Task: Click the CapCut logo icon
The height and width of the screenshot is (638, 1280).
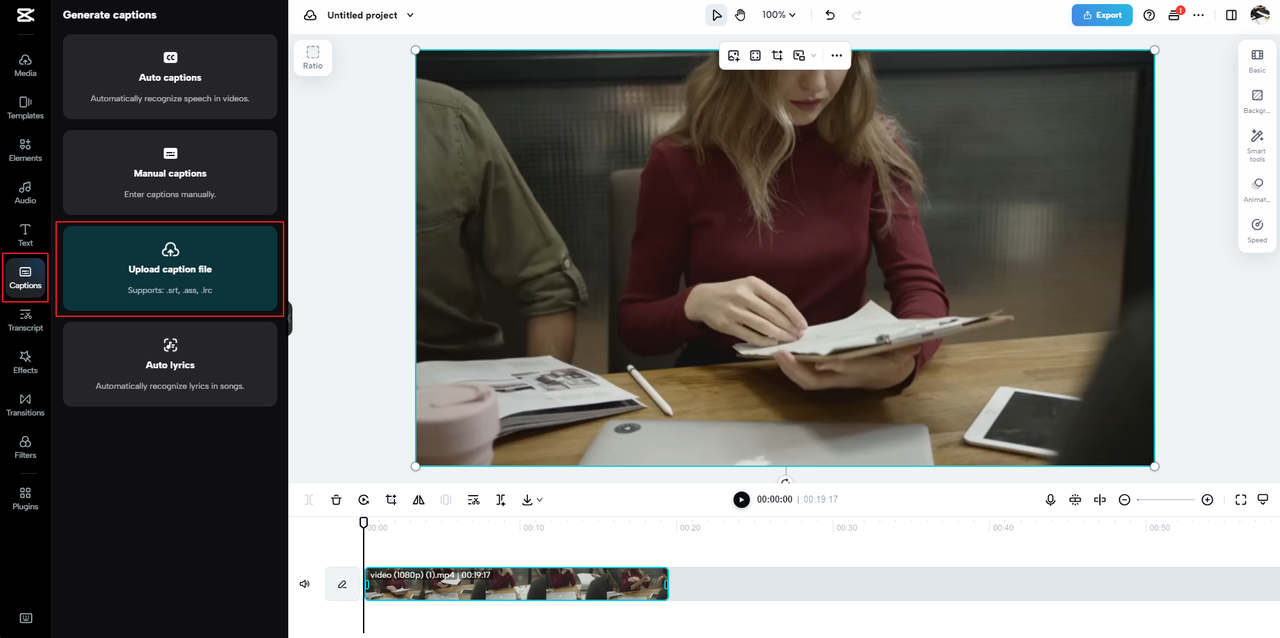Action: pyautogui.click(x=25, y=16)
